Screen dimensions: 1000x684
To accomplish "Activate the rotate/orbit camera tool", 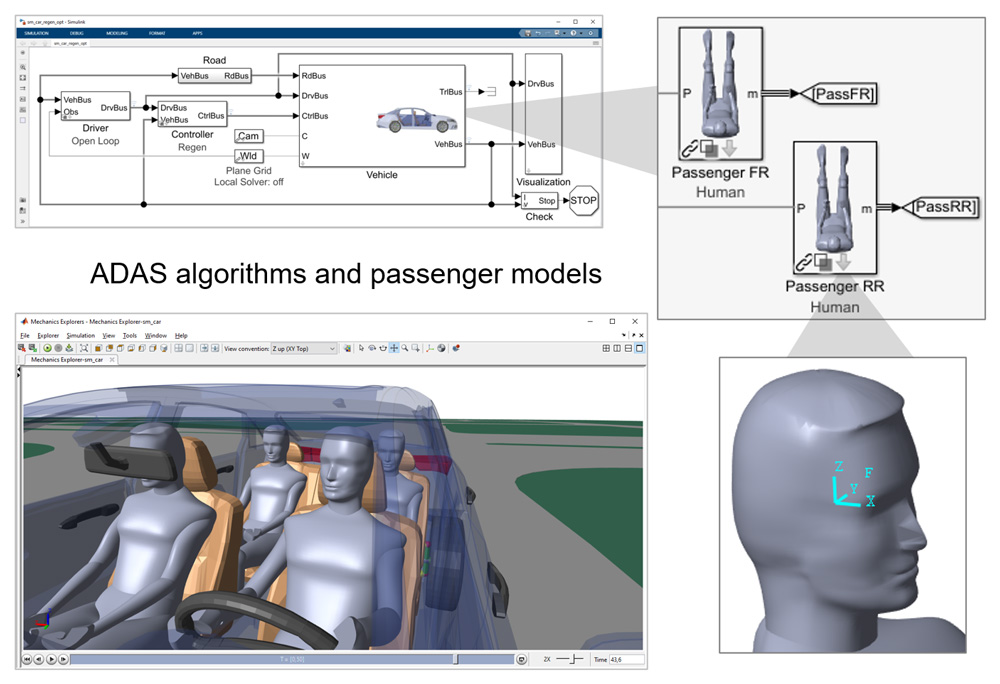I will click(371, 348).
